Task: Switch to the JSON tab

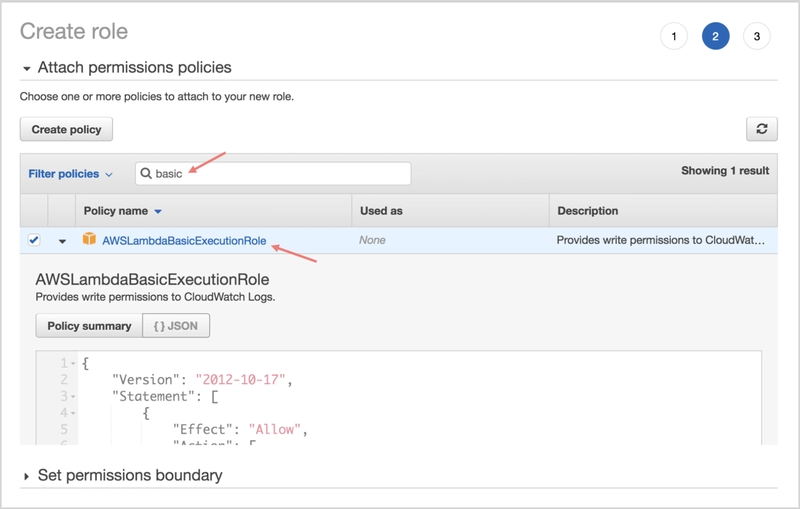Action: pyautogui.click(x=176, y=326)
